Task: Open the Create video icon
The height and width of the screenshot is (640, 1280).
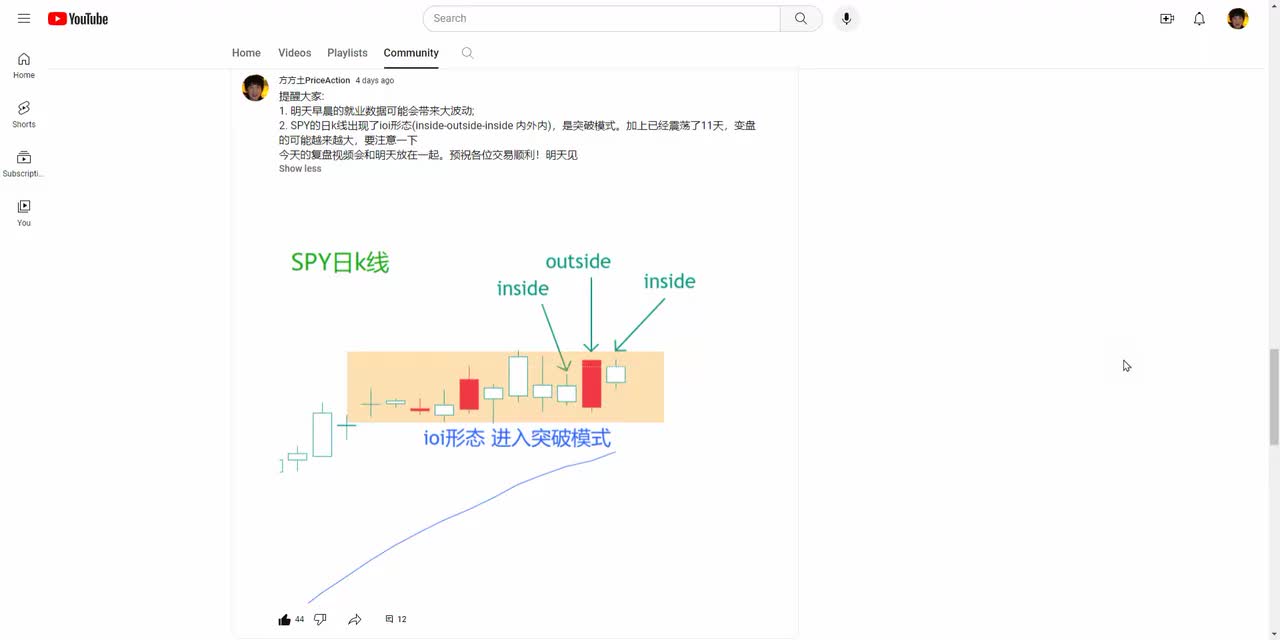Action: click(x=1167, y=18)
